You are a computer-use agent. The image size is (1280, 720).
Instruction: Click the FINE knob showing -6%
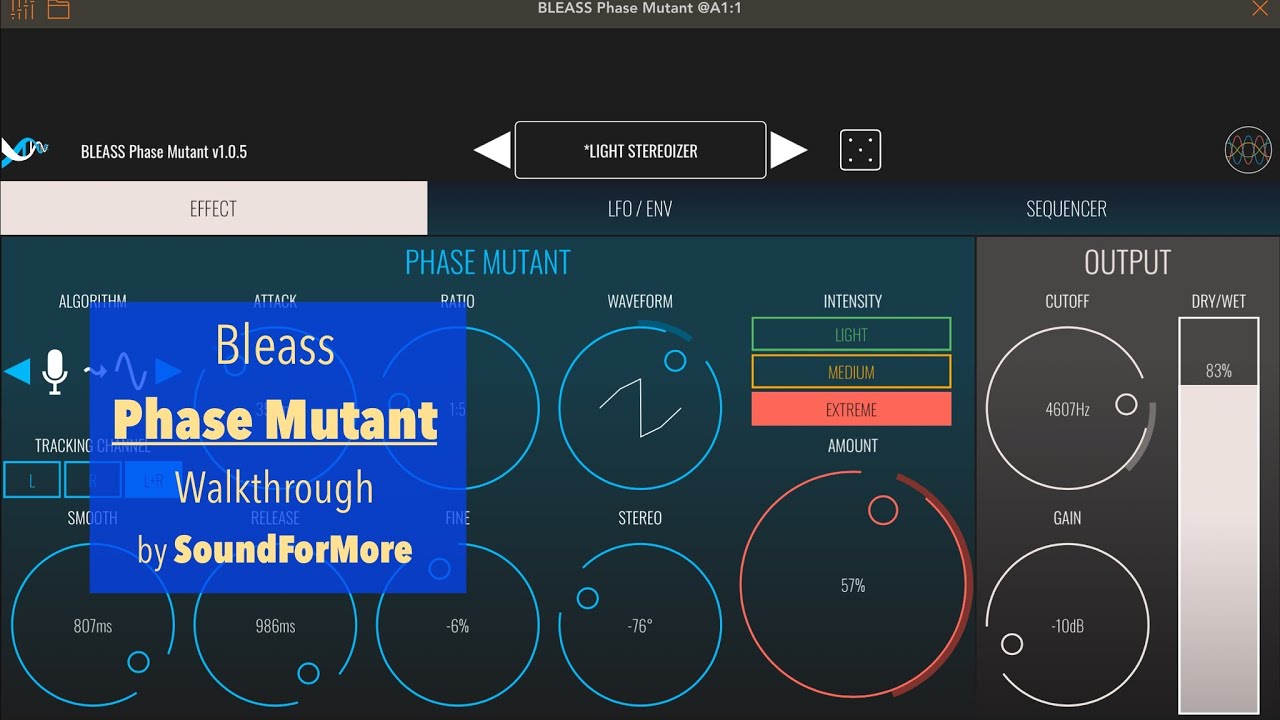click(458, 625)
